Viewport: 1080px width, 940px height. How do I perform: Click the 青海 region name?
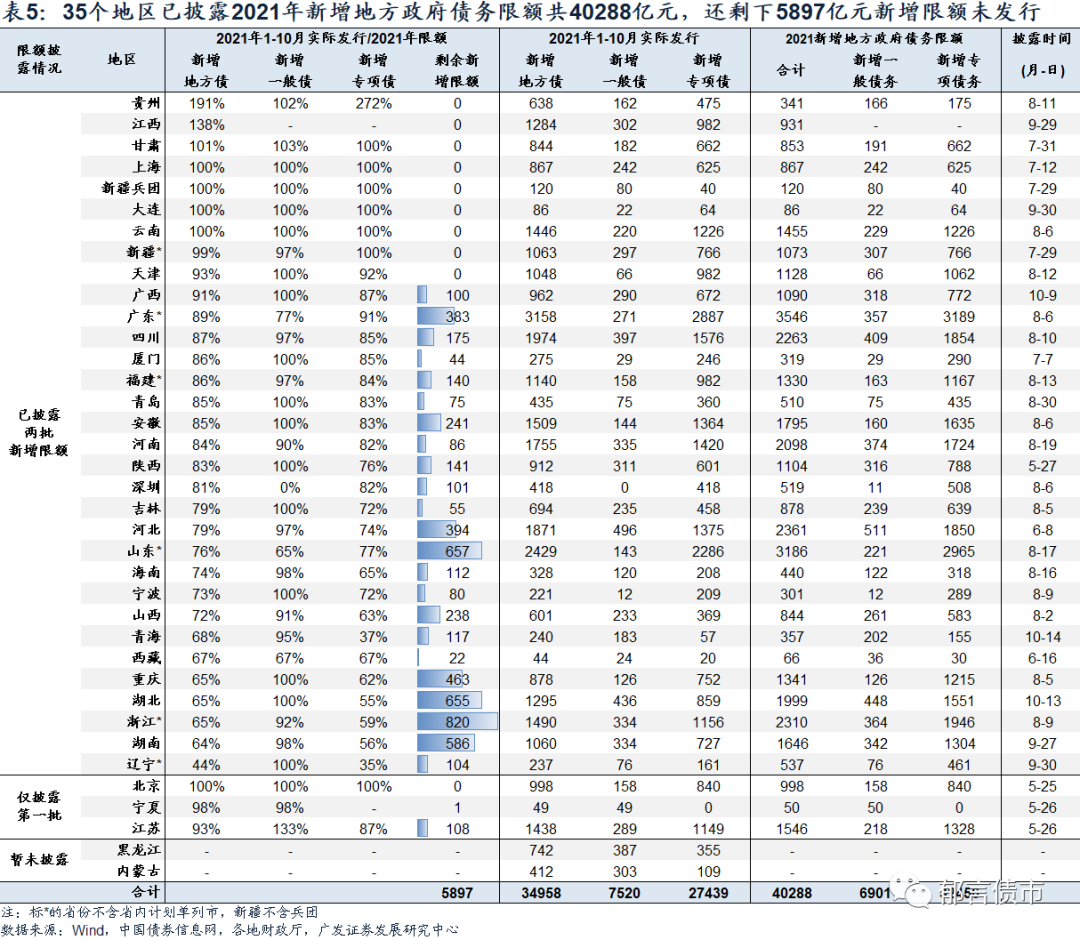coord(146,637)
